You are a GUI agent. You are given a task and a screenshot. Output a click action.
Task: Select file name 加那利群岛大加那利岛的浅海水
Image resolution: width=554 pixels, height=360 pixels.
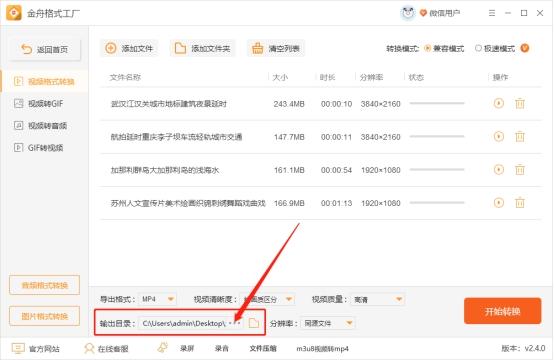(165, 170)
